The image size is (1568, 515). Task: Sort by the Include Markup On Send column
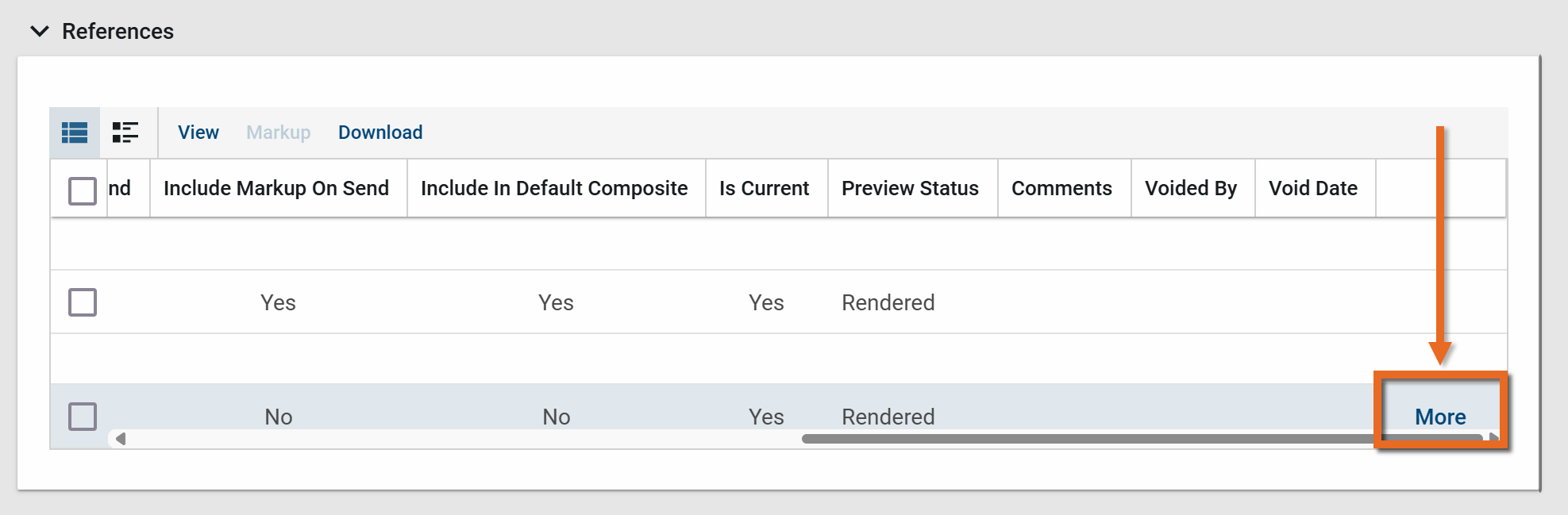pyautogui.click(x=276, y=188)
